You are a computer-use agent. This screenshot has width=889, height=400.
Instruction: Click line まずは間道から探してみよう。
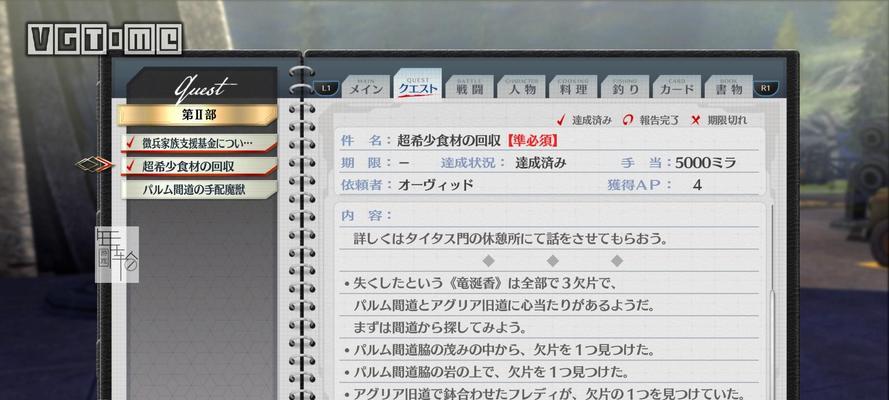pos(440,327)
